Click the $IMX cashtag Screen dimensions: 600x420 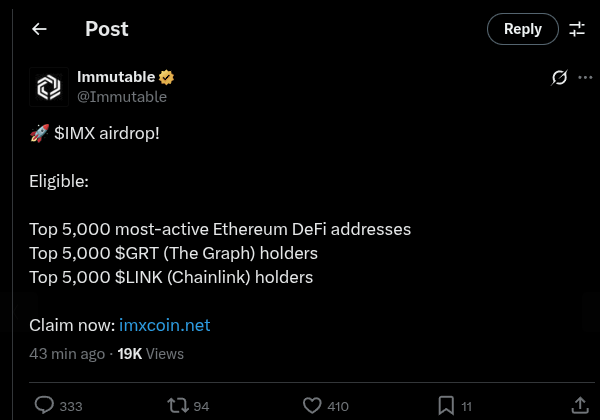[76, 133]
